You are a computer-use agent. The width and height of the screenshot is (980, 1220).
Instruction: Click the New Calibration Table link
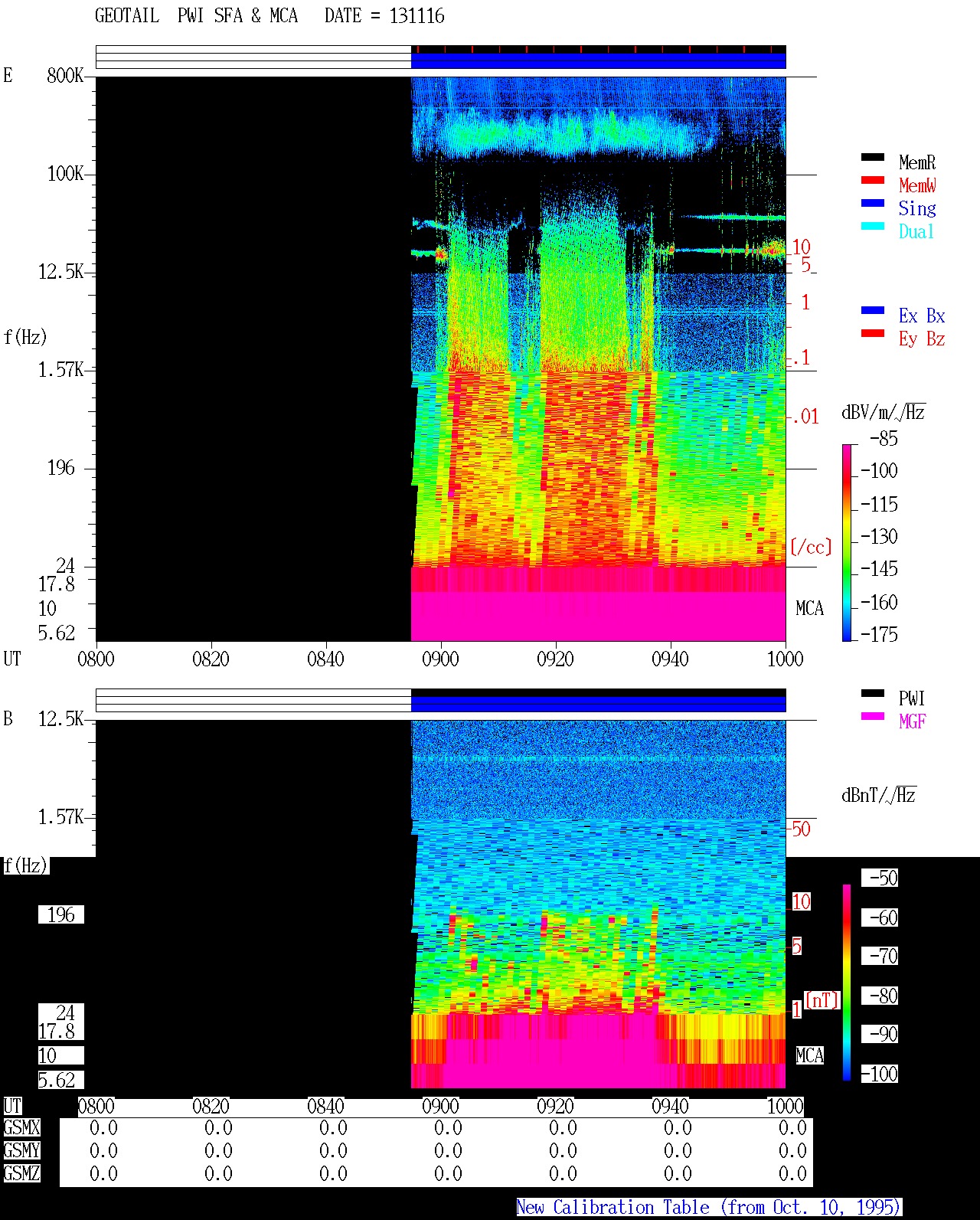pyautogui.click(x=709, y=1207)
